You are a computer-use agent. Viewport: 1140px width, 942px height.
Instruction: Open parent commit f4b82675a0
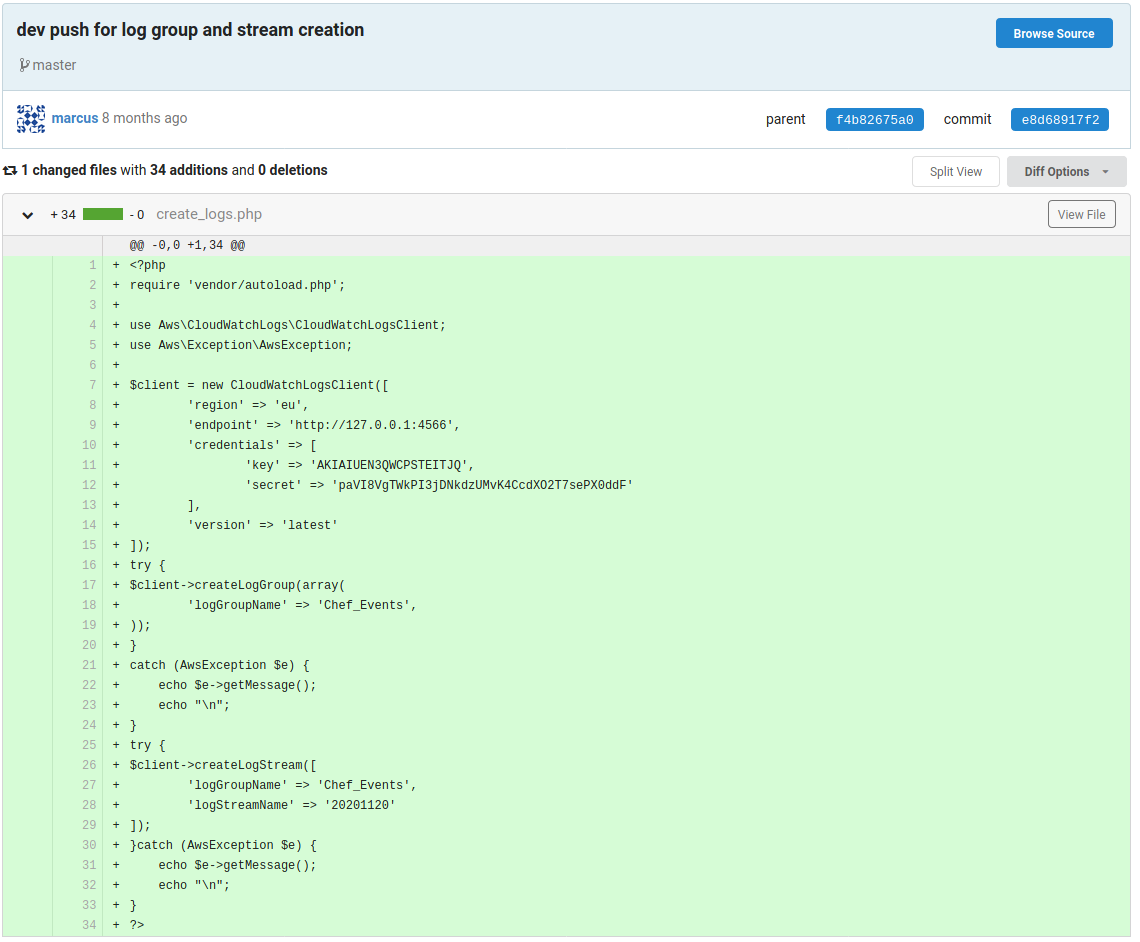click(874, 120)
